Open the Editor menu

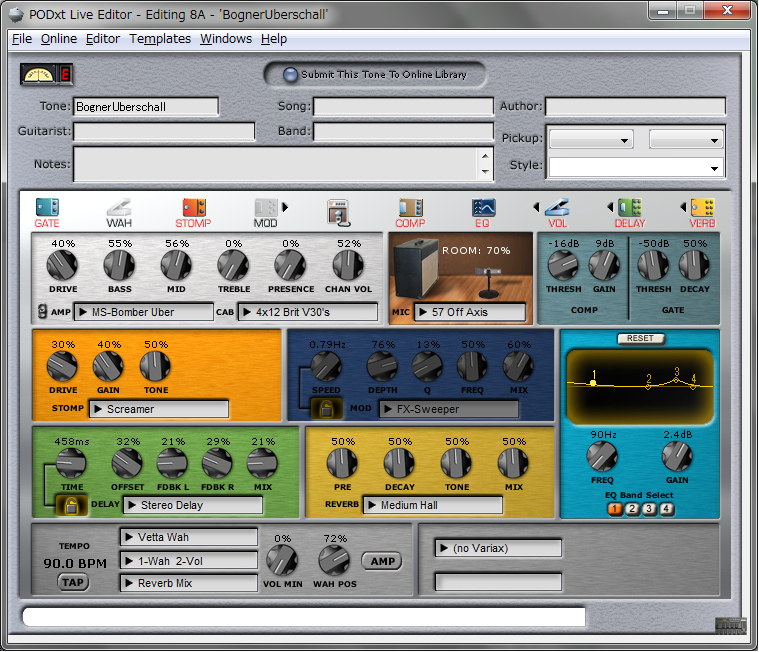point(103,39)
